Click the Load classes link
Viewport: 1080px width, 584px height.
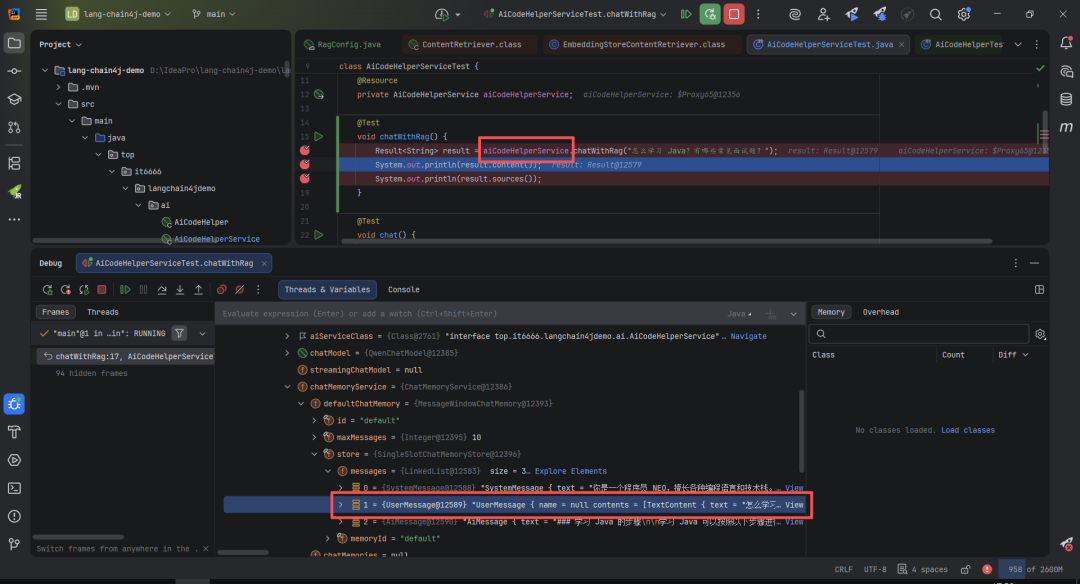tap(968, 430)
